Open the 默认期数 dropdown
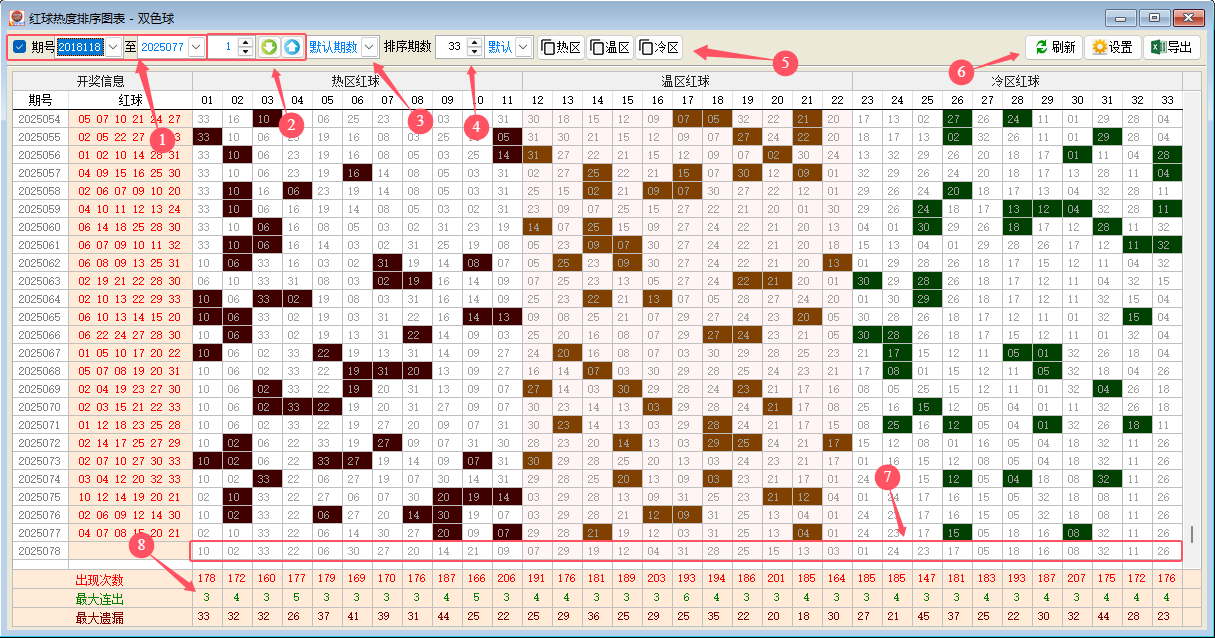Viewport: 1215px width, 638px height. tap(369, 47)
